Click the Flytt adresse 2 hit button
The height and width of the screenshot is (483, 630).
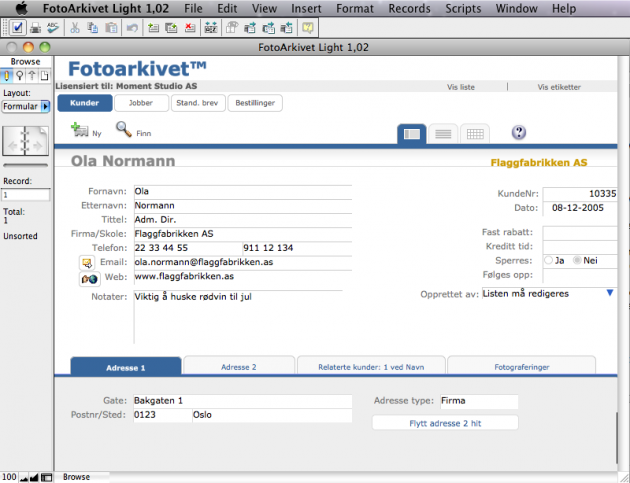point(445,423)
